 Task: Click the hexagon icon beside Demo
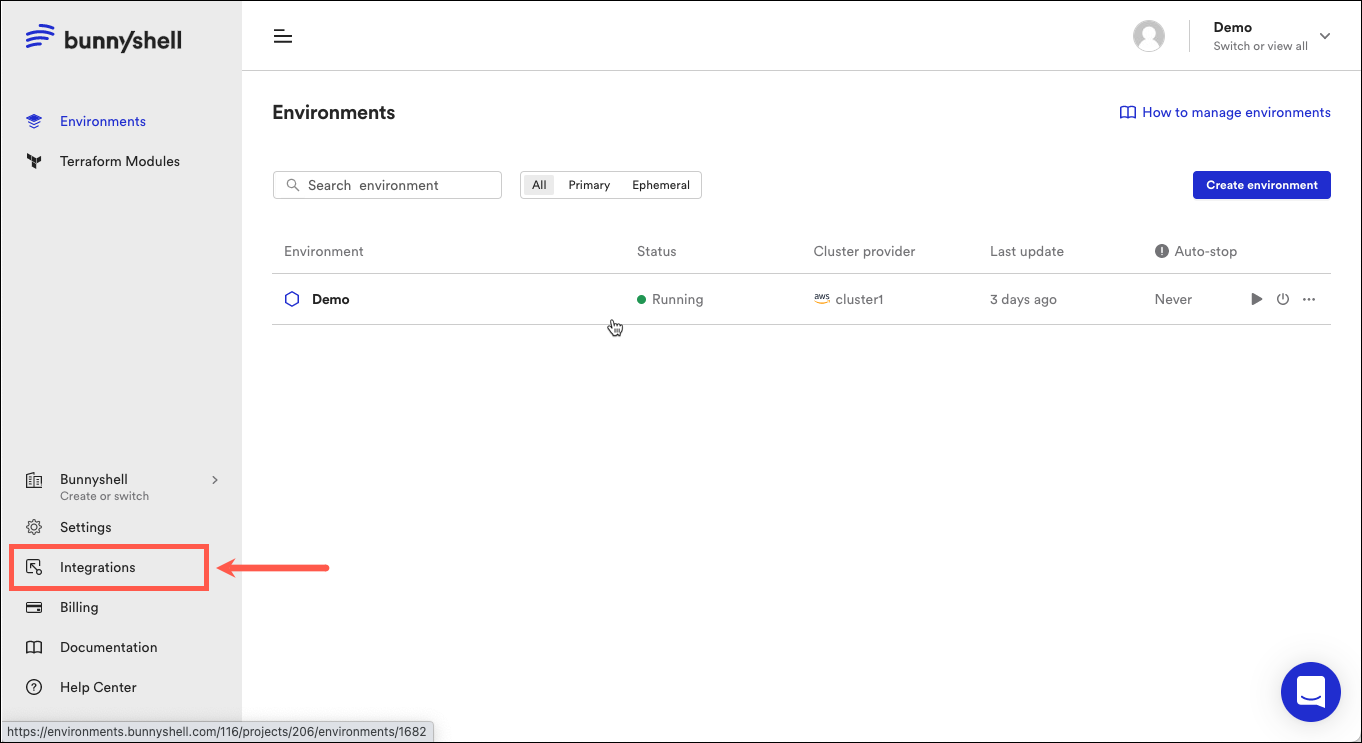coord(292,299)
